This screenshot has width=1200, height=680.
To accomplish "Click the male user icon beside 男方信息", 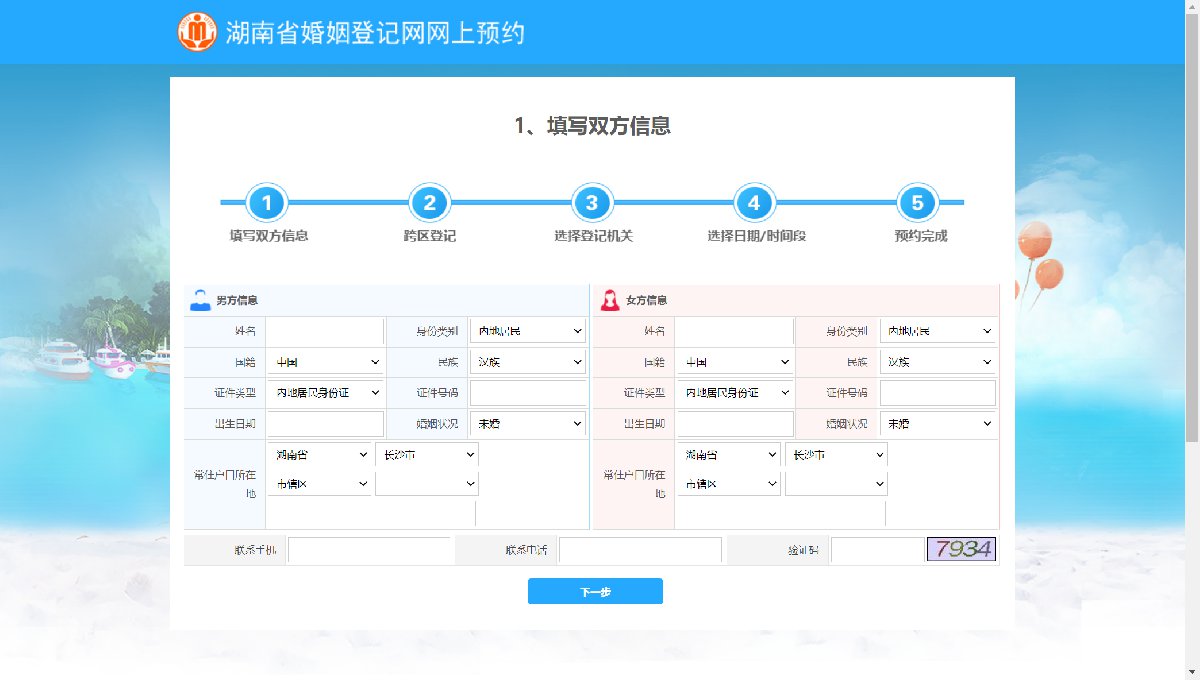I will point(200,300).
